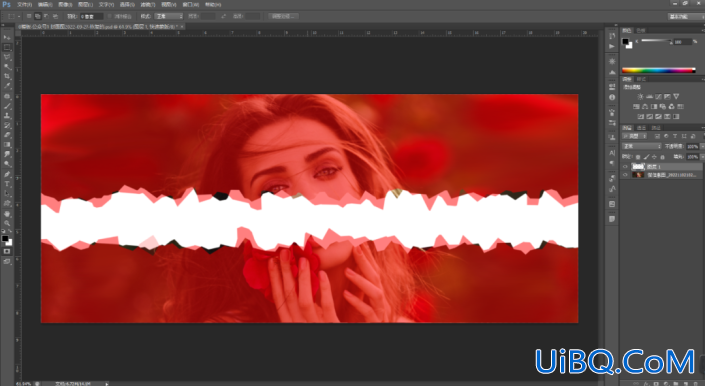This screenshot has height=386, width=705.
Task: Open the Style dropdown in options bar
Action: 169,16
